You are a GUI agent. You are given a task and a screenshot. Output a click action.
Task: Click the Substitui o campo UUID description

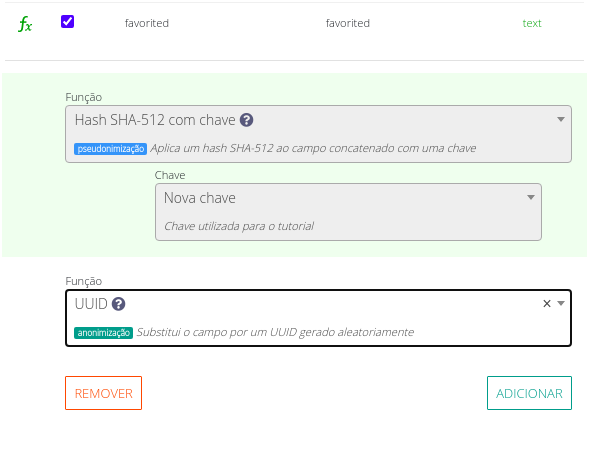275,332
